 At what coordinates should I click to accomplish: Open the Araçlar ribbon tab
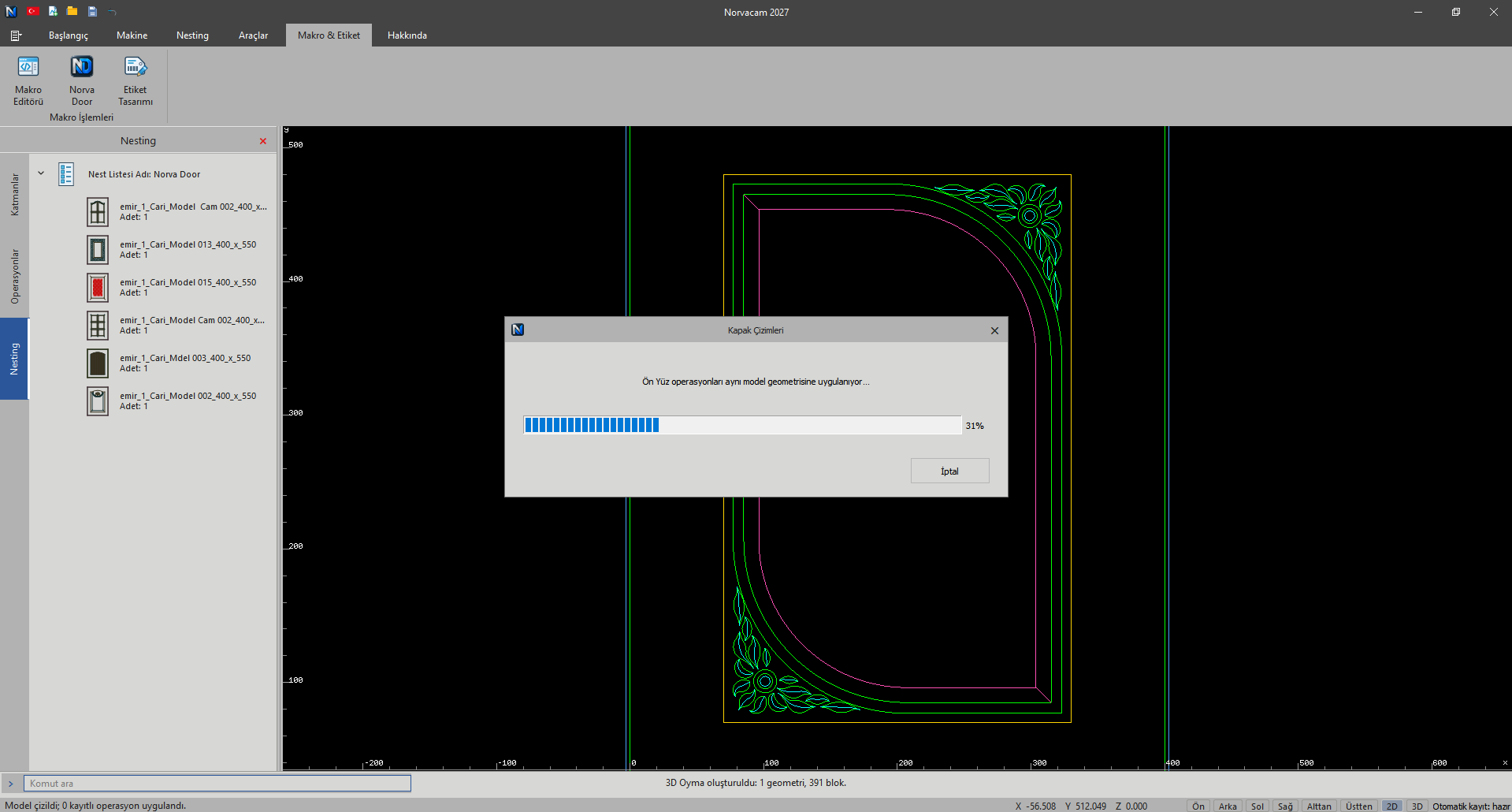coord(253,35)
